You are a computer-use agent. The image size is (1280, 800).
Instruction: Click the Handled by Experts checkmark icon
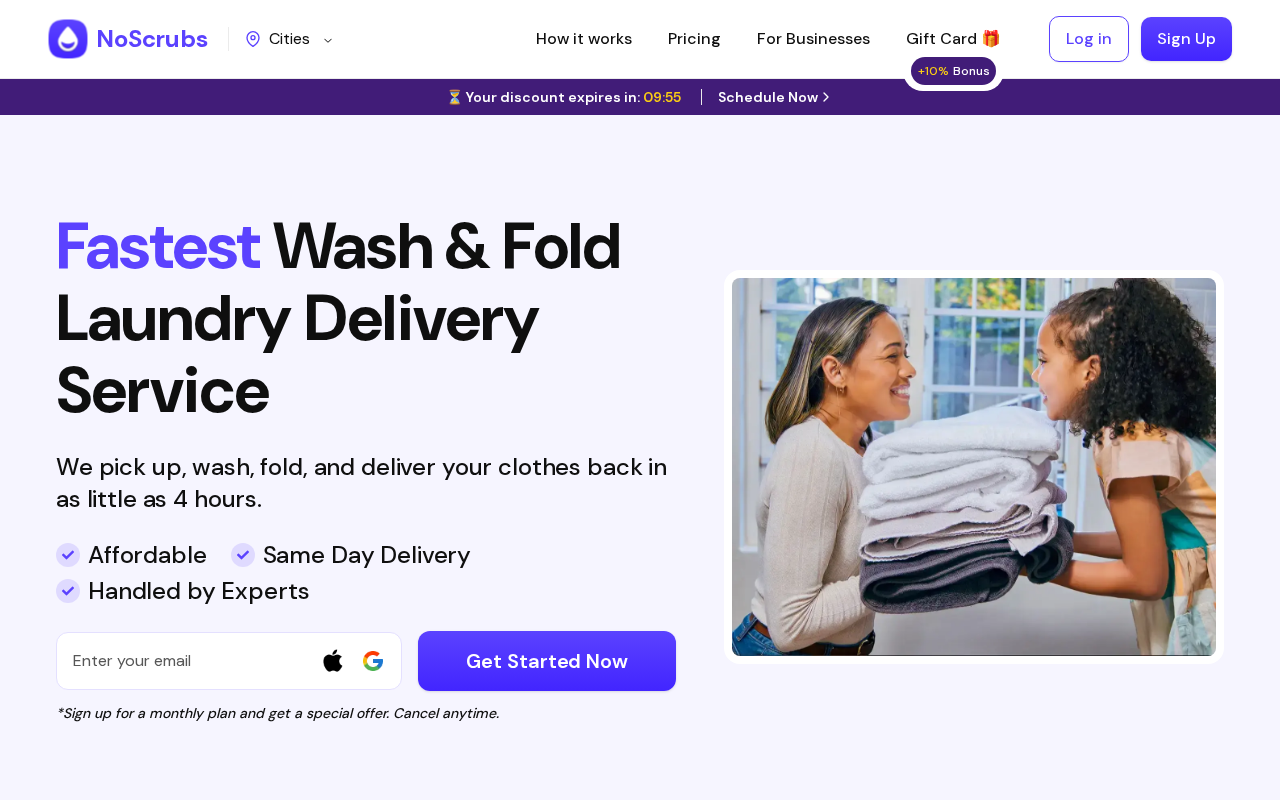68,591
